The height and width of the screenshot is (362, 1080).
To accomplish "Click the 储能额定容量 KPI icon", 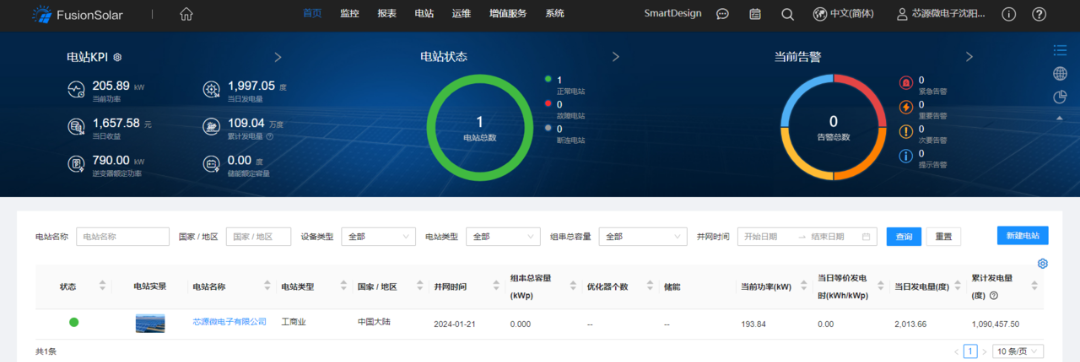I will pyautogui.click(x=211, y=164).
